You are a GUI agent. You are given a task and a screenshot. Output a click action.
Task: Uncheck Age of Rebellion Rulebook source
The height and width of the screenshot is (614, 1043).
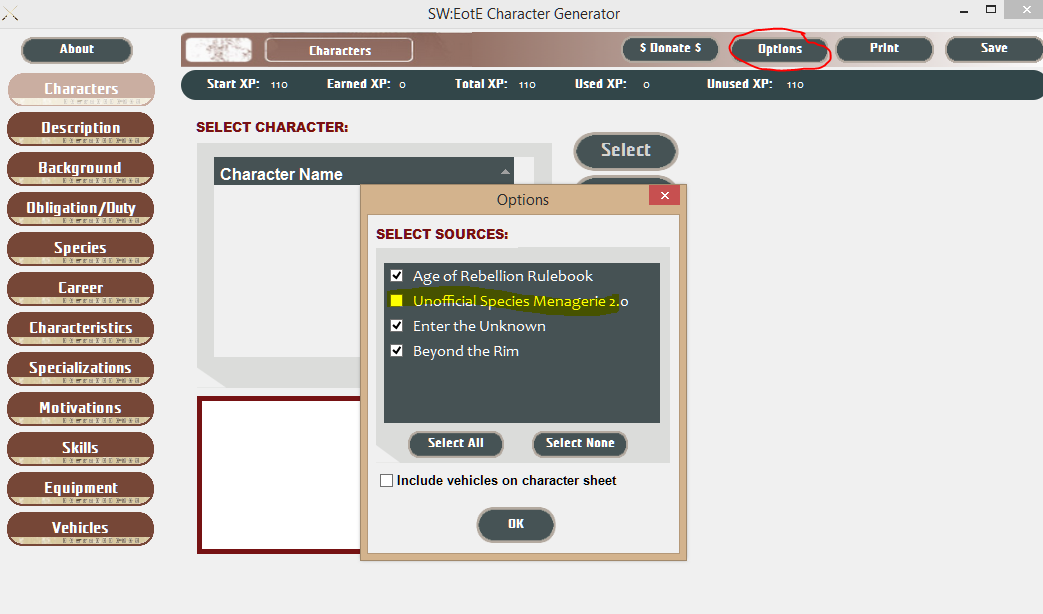396,275
